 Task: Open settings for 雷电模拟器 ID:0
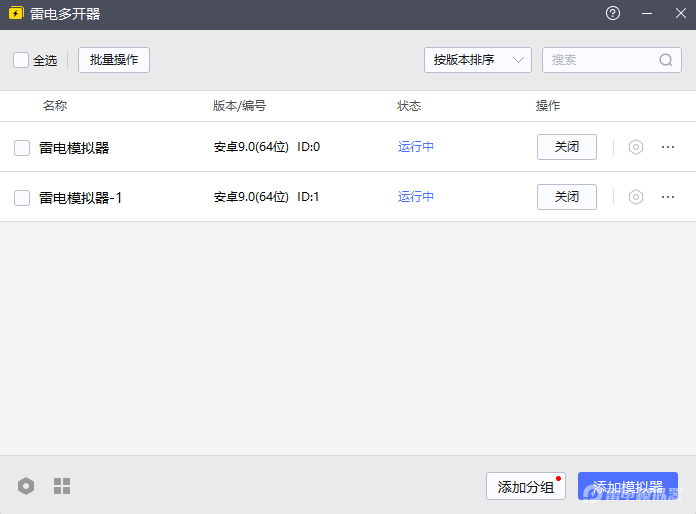(636, 147)
